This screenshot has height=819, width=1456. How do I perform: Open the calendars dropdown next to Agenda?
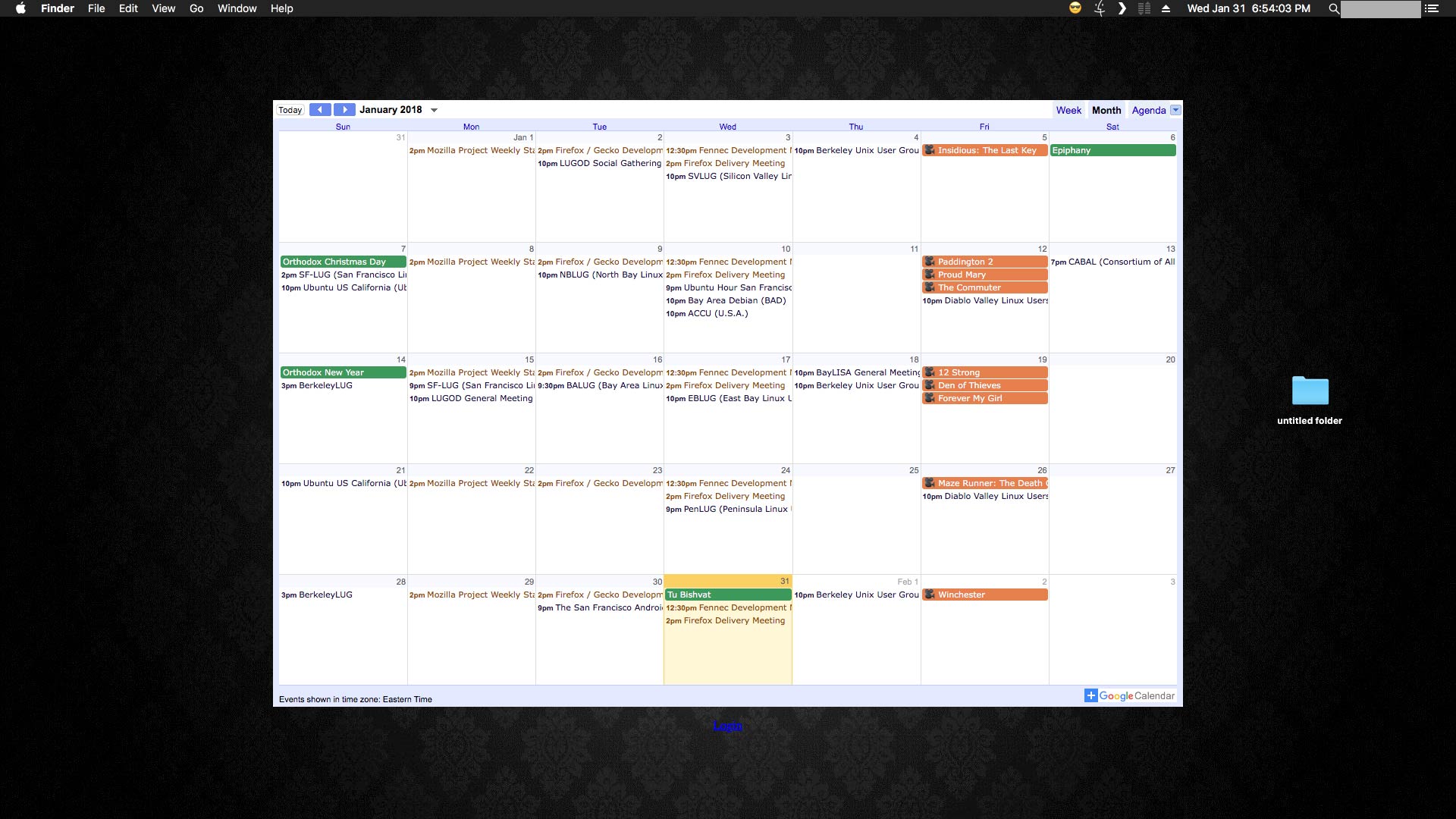(1175, 110)
